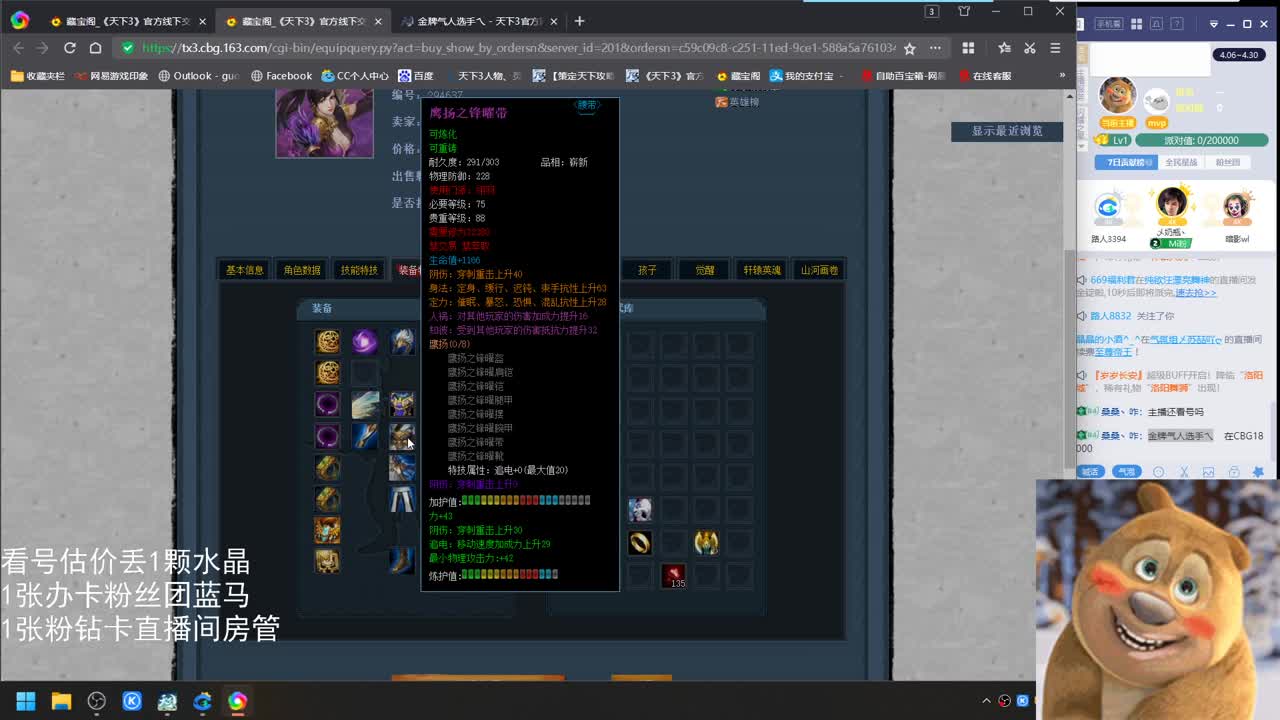
Task: Click the streamer bear avatar in panel
Action: tap(1117, 96)
